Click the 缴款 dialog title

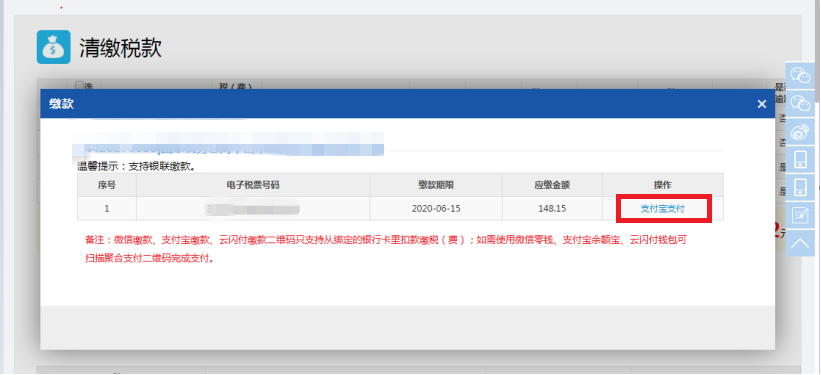tap(61, 104)
